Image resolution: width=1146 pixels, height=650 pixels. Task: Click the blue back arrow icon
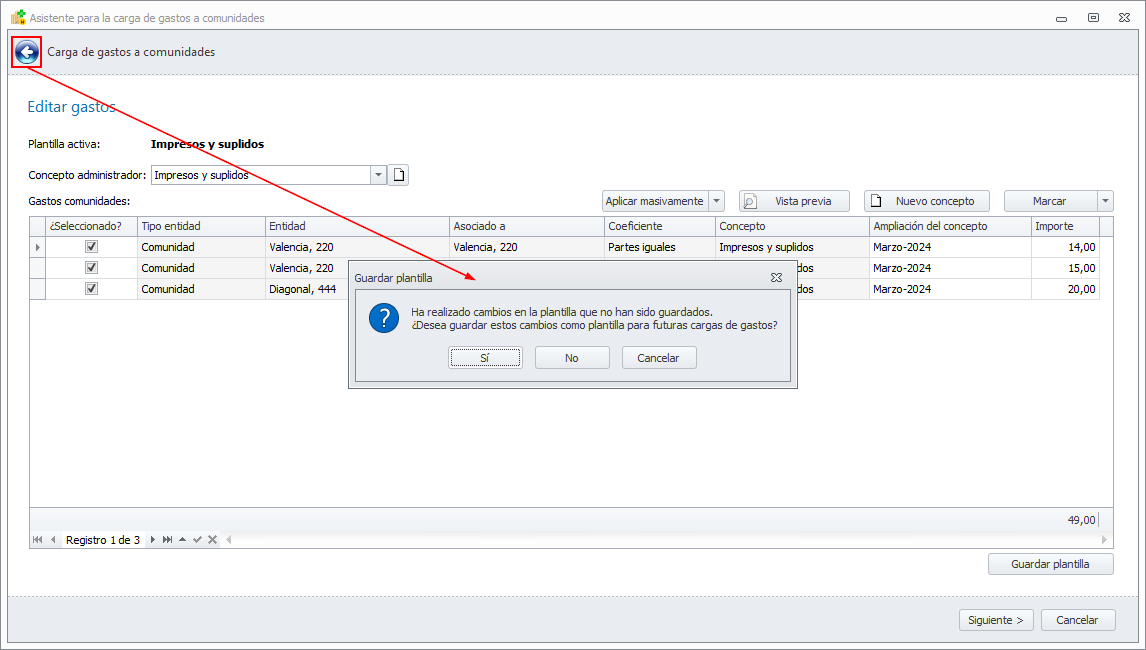(x=26, y=52)
